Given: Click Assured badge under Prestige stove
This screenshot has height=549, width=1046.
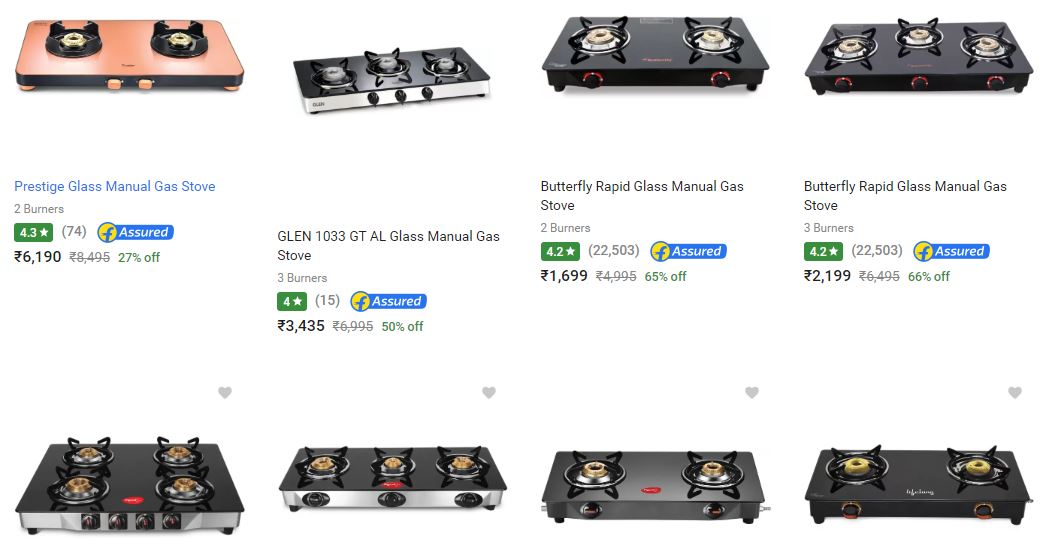Looking at the screenshot, I should coord(136,232).
